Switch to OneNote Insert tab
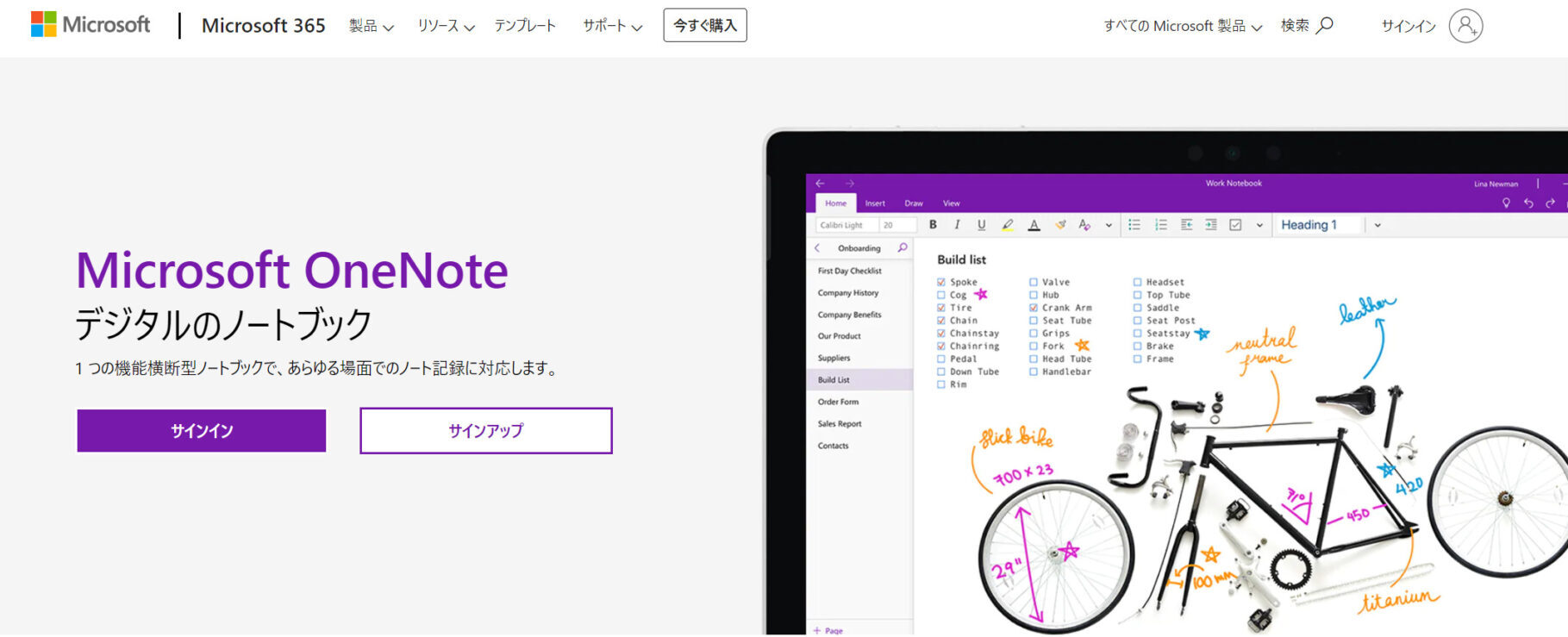Viewport: 1568px width, 637px height. 875,203
